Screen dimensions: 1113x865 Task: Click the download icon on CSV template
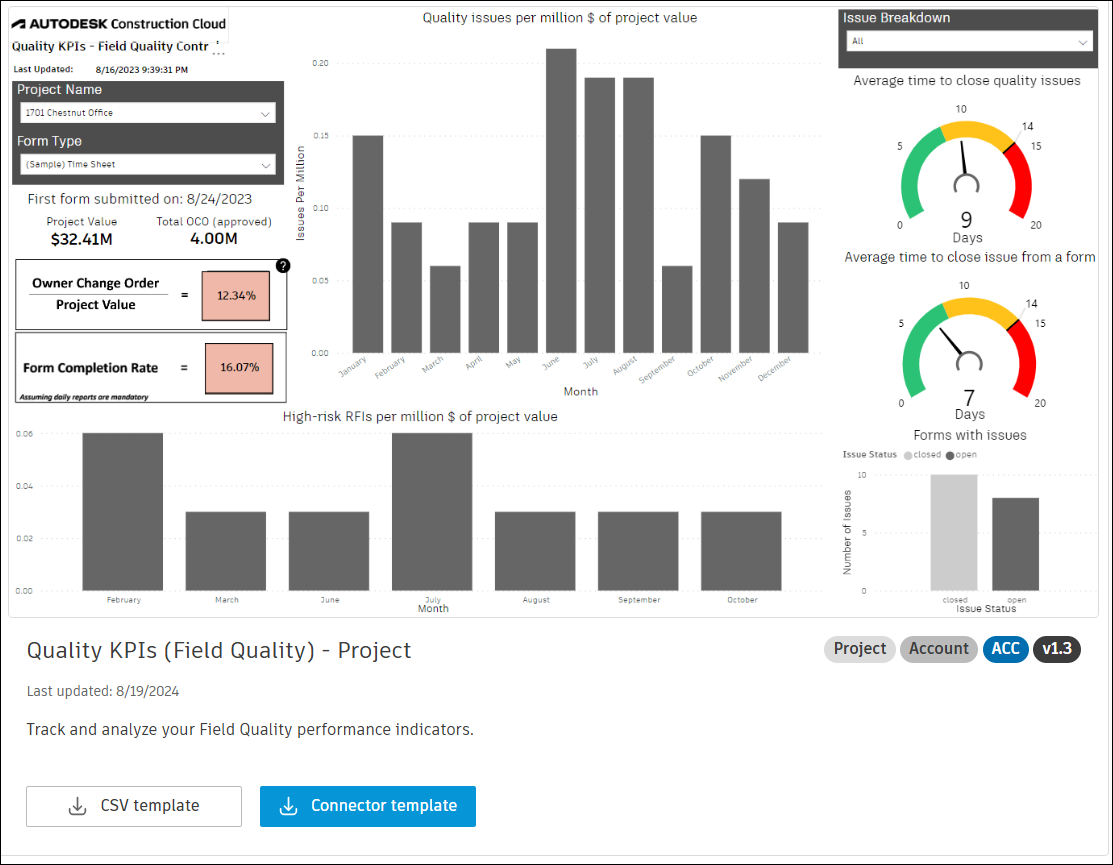click(77, 806)
